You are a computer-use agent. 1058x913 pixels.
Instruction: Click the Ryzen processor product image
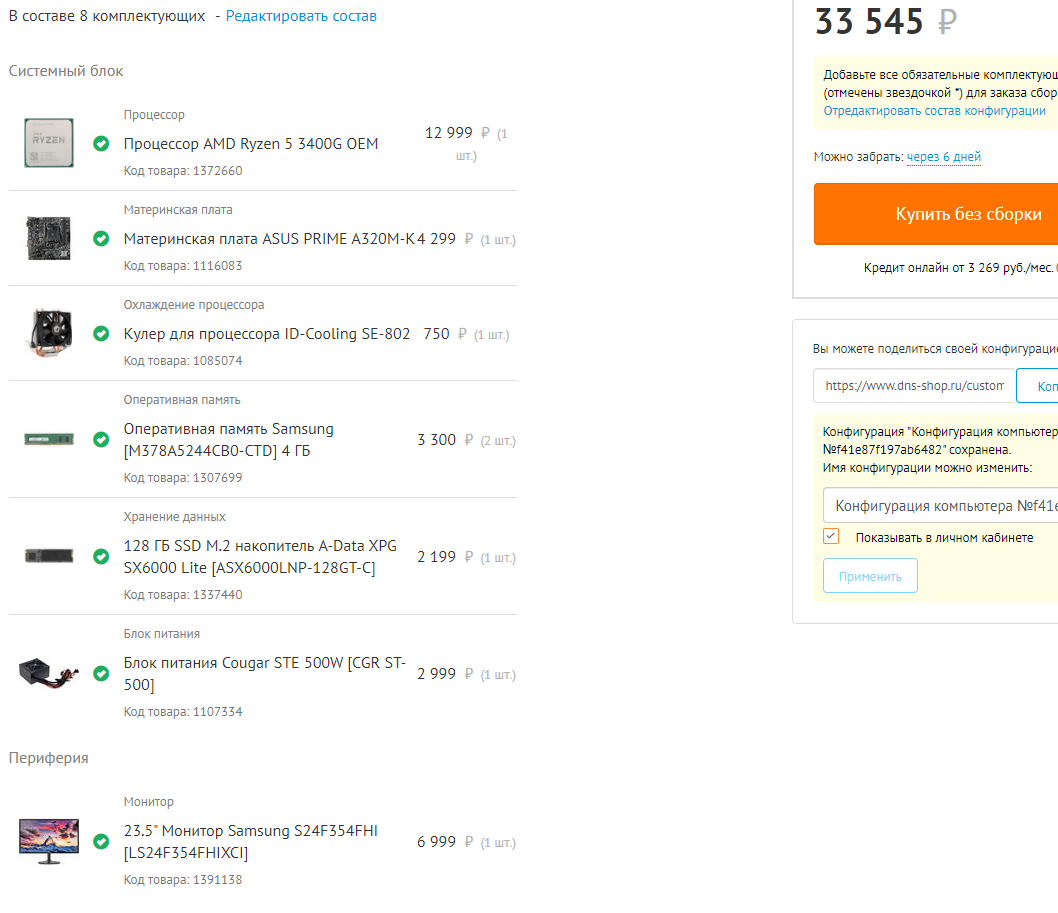pos(49,143)
